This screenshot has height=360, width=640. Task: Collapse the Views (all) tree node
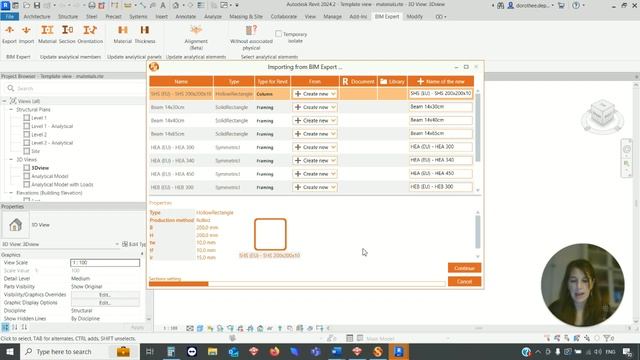(x=4, y=101)
